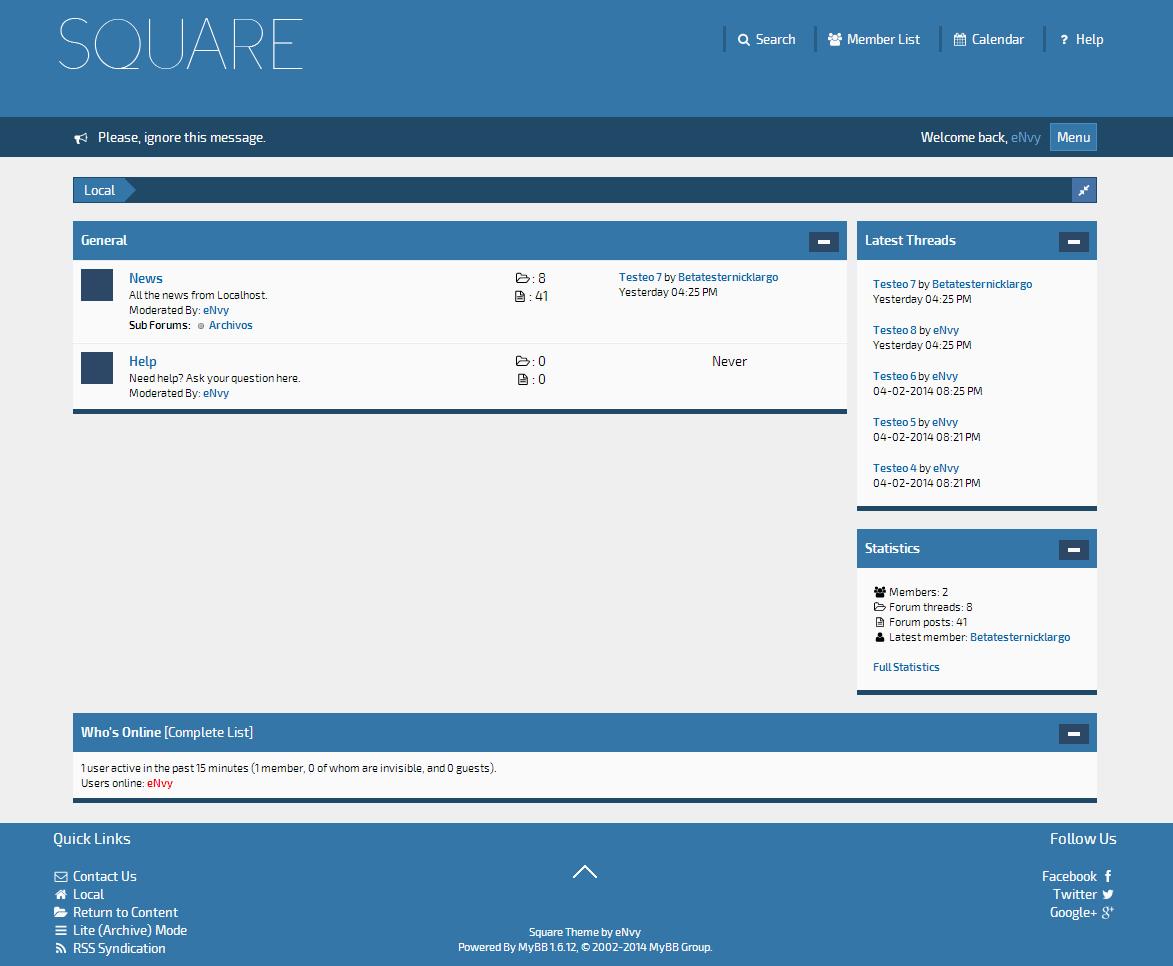Open Testeo 7 in News last post
The width and height of the screenshot is (1173, 966).
click(x=640, y=278)
